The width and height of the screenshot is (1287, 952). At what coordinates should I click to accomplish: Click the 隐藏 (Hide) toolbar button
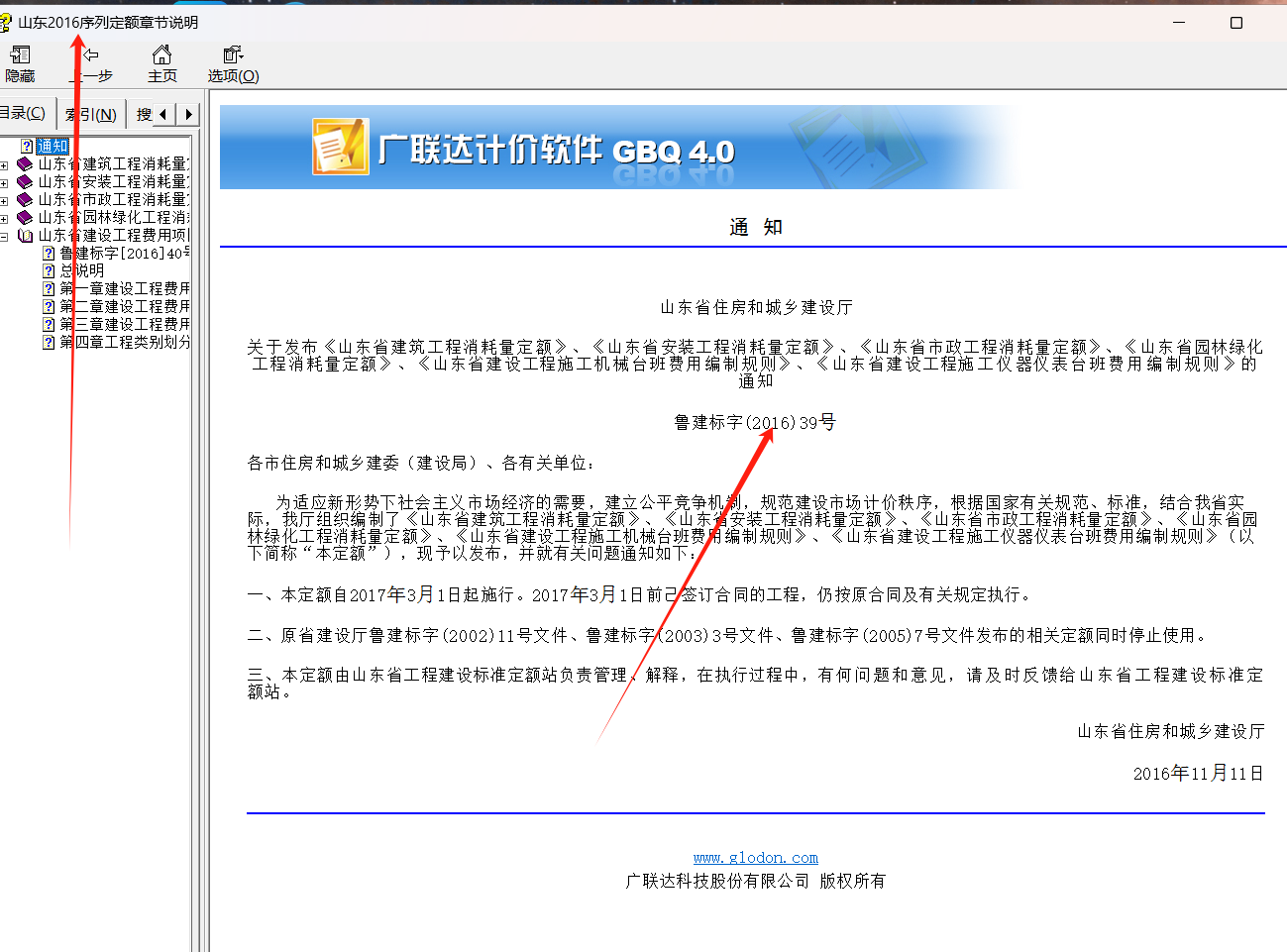click(x=20, y=63)
